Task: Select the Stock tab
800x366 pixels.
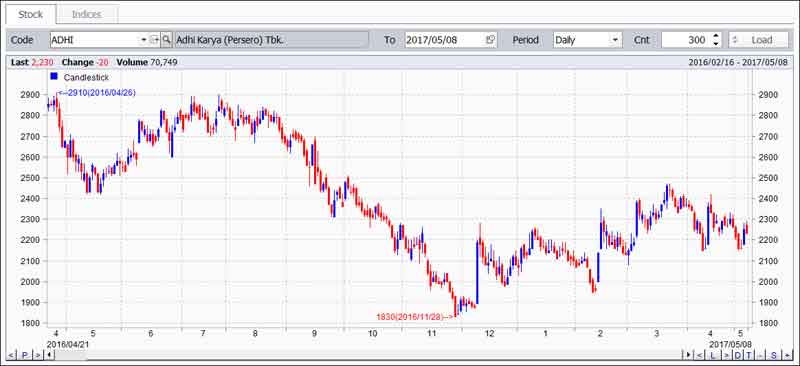Action: [31, 14]
